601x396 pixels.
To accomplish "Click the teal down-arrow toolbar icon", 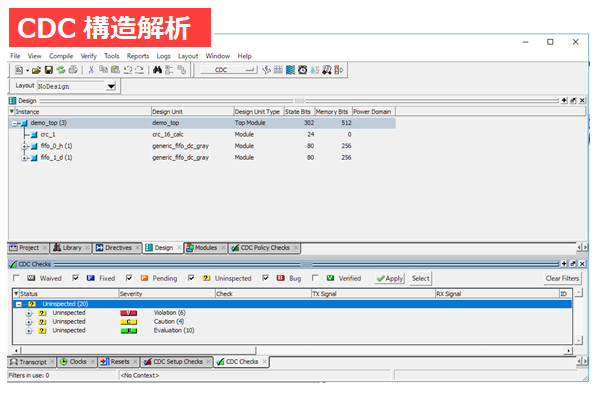I will [x=315, y=70].
